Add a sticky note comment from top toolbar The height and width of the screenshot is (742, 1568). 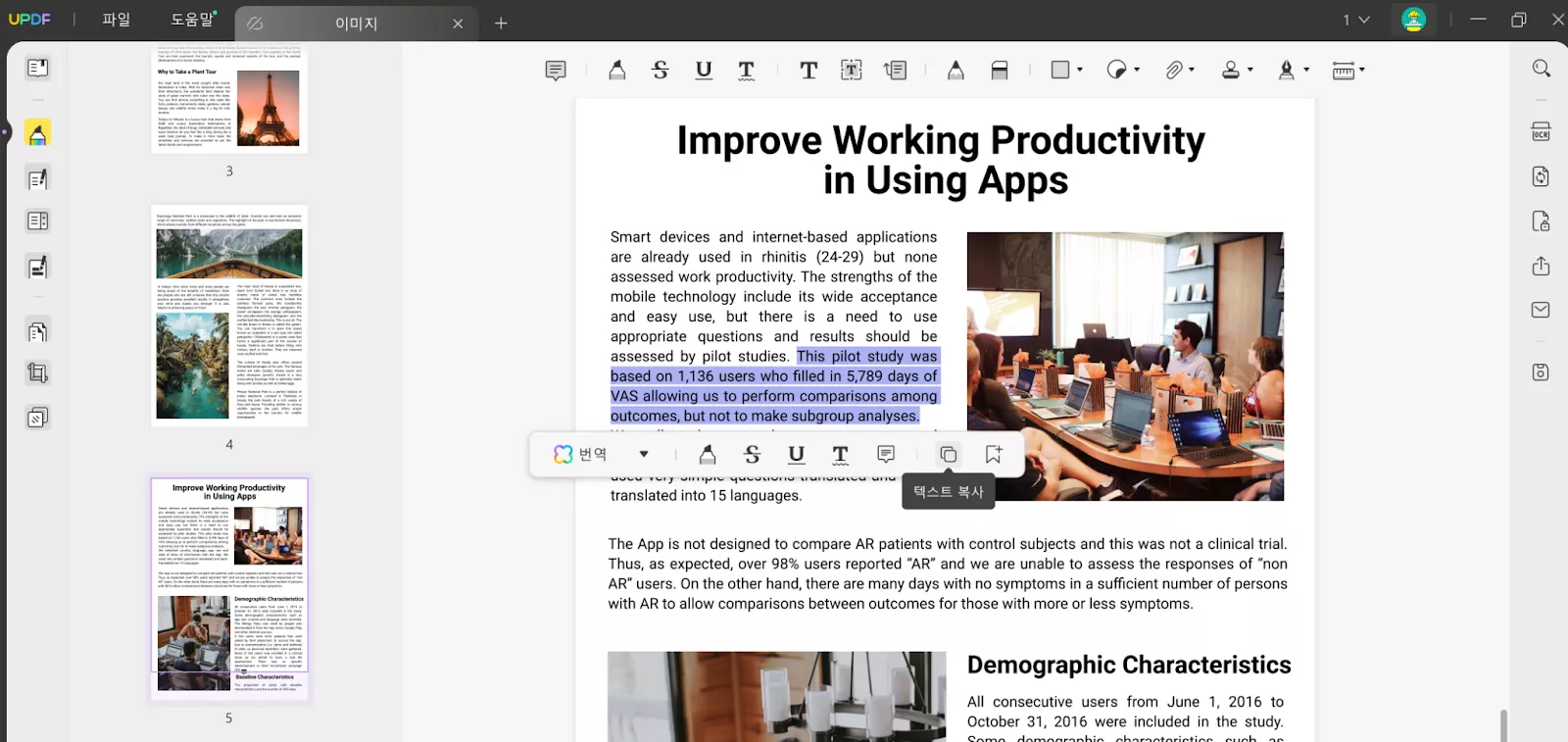tap(556, 71)
